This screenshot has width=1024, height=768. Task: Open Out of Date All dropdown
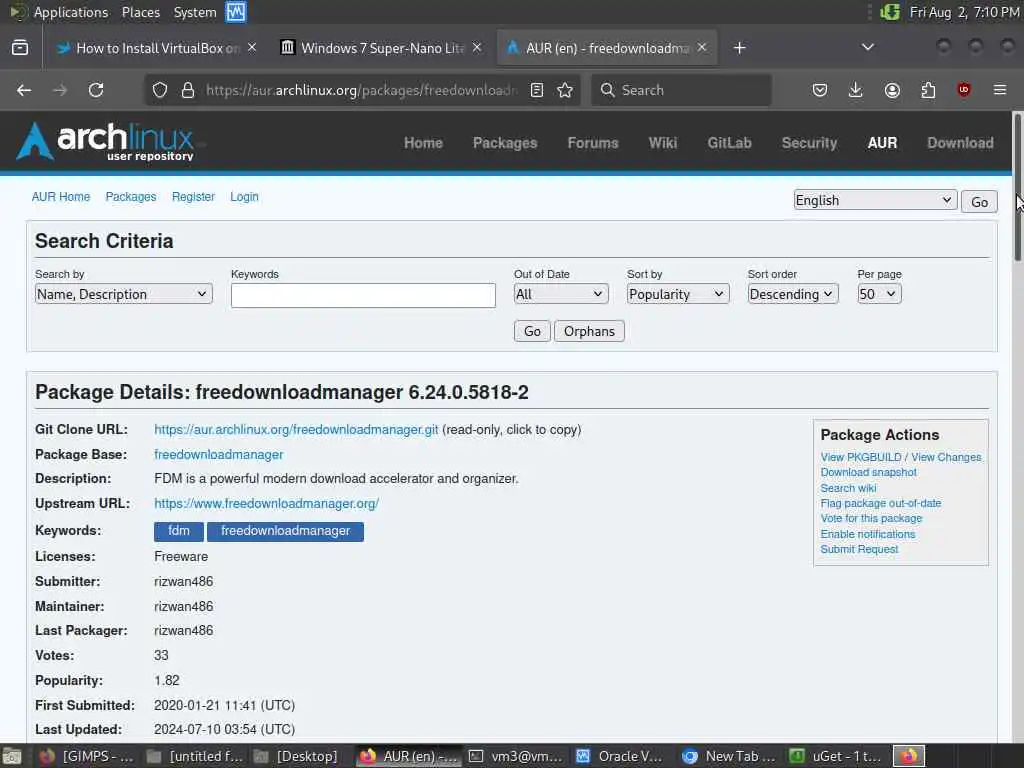pos(561,294)
